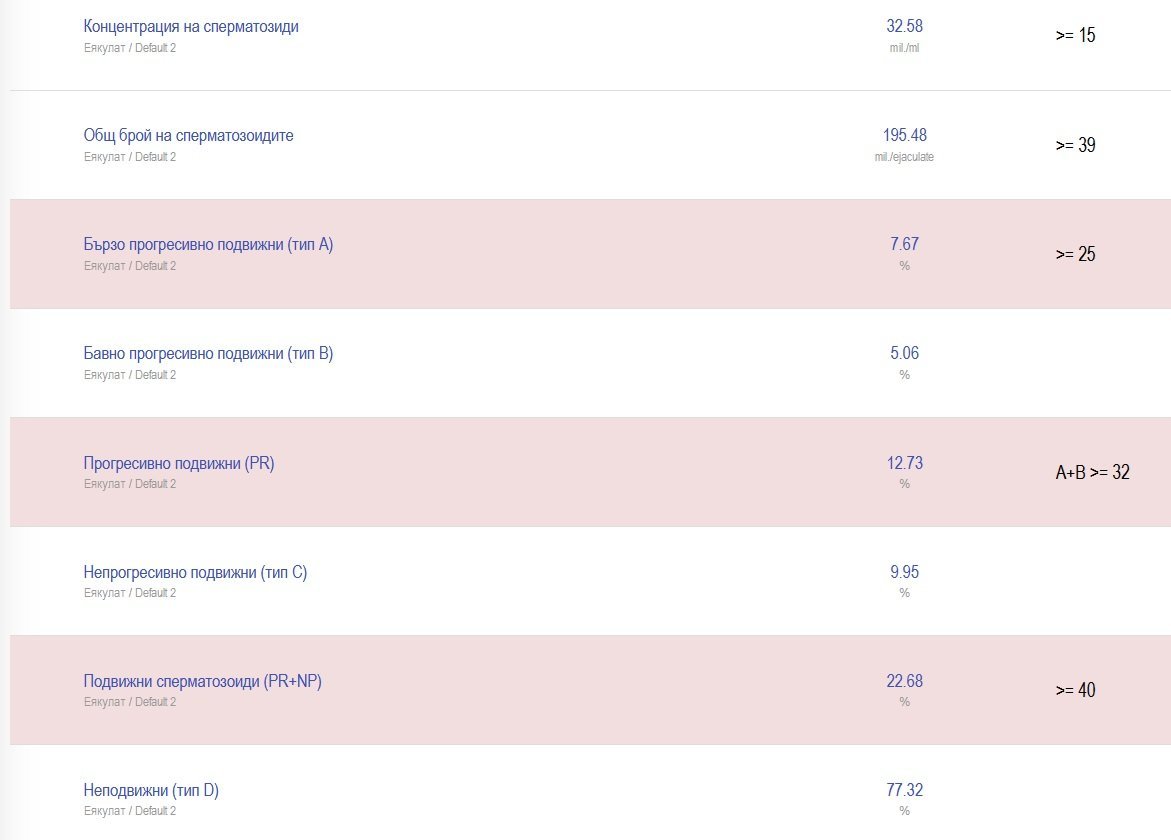Select the 77.32 immotile value
This screenshot has width=1171, height=840.
[904, 790]
